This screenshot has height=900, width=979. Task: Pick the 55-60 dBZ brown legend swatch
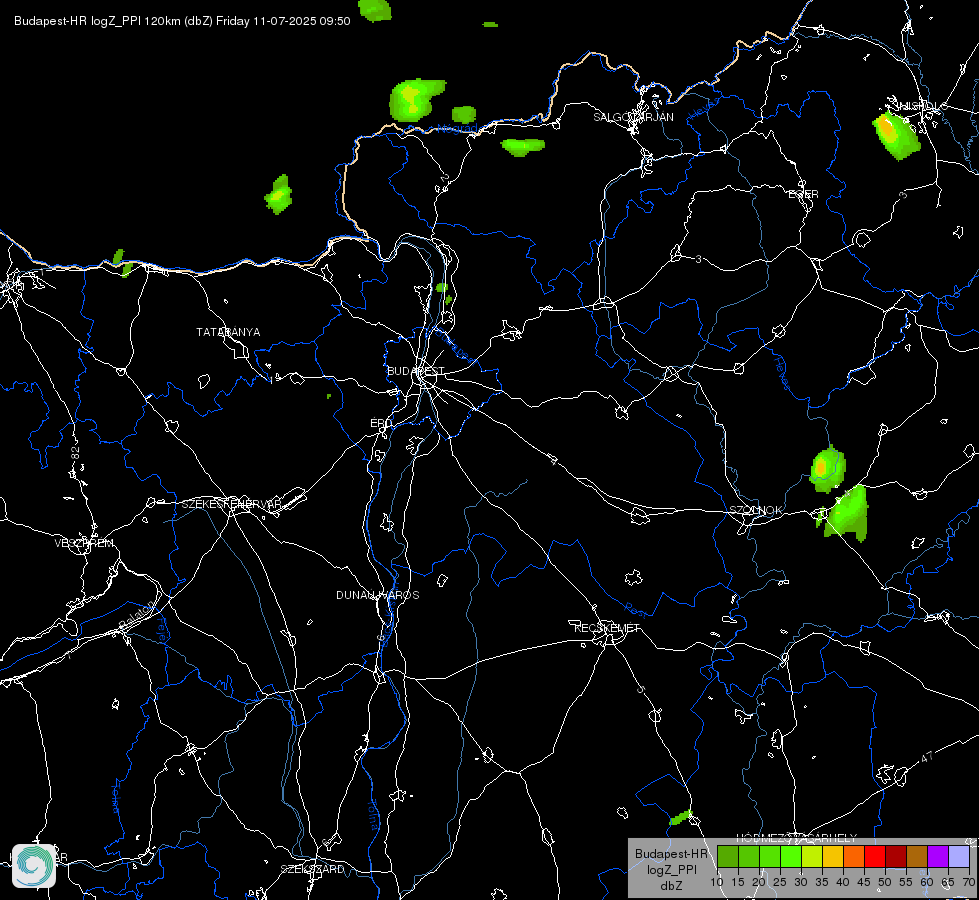coord(917,856)
